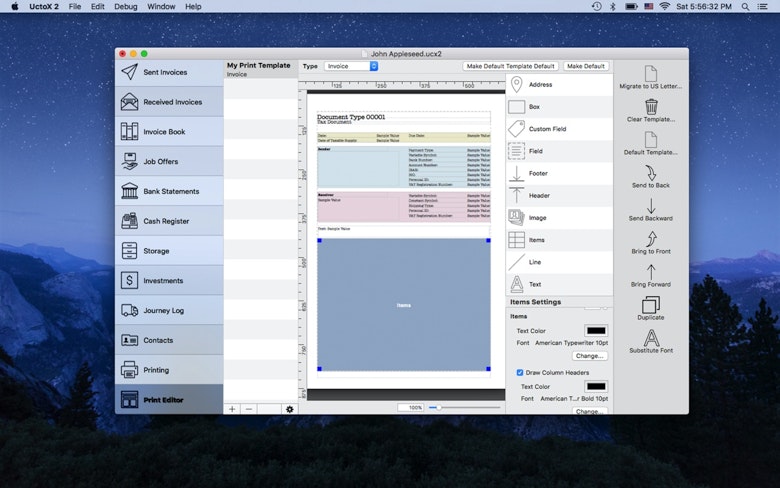Image resolution: width=780 pixels, height=488 pixels.
Task: Insert a Footer element
Action: click(x=516, y=174)
